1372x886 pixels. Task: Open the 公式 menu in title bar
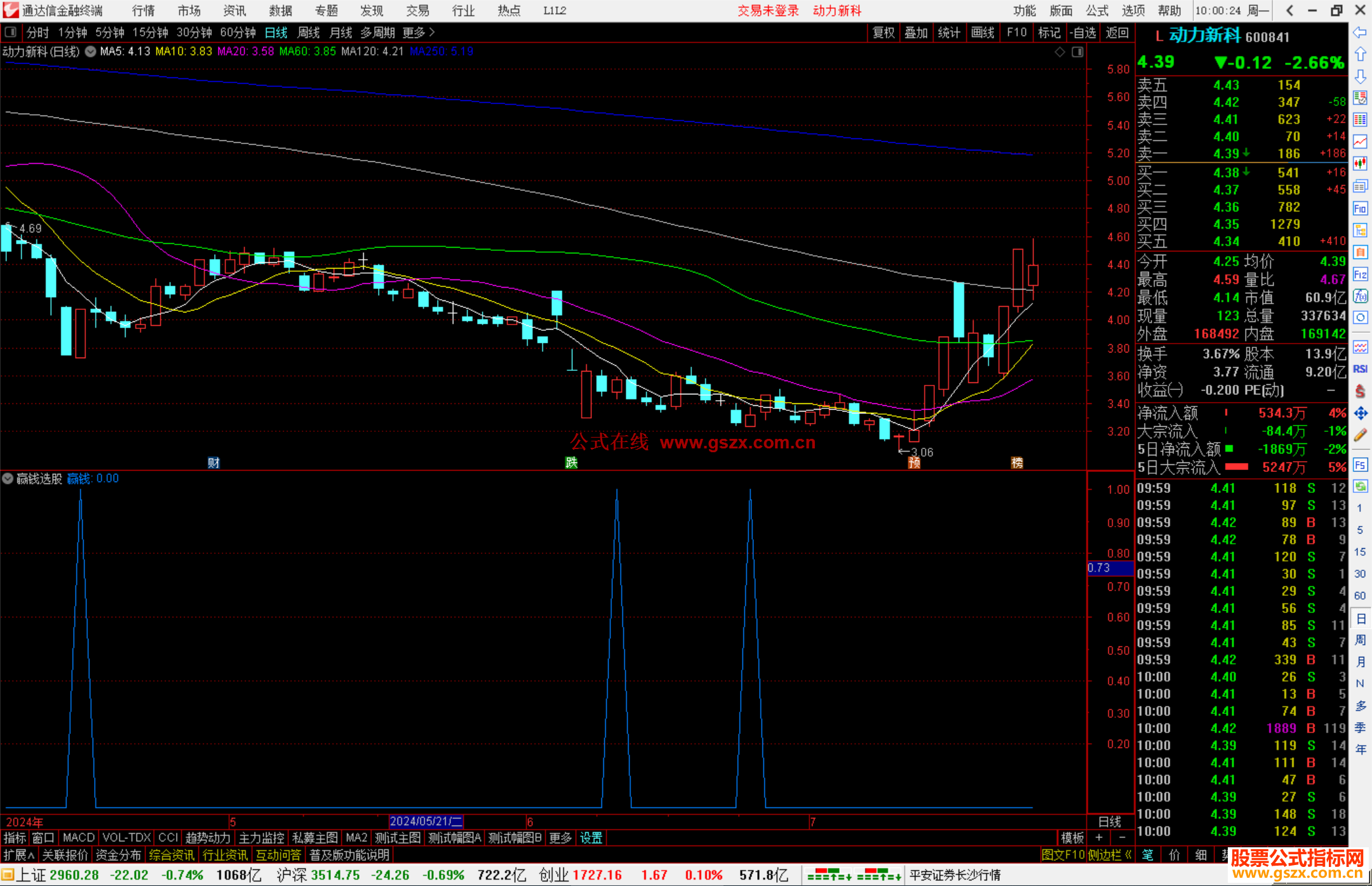1097,10
